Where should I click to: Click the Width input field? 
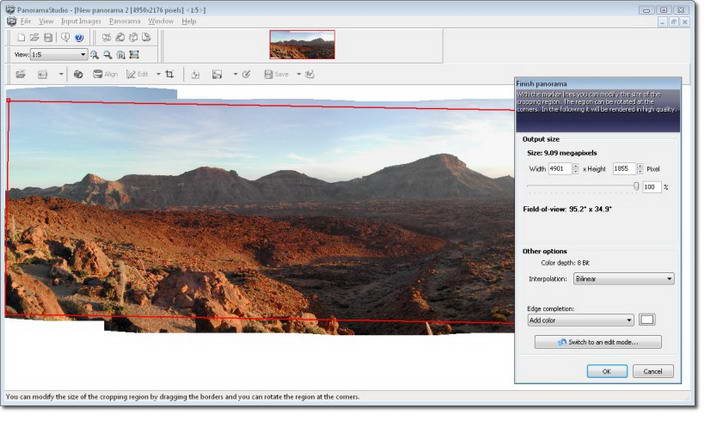(558, 169)
